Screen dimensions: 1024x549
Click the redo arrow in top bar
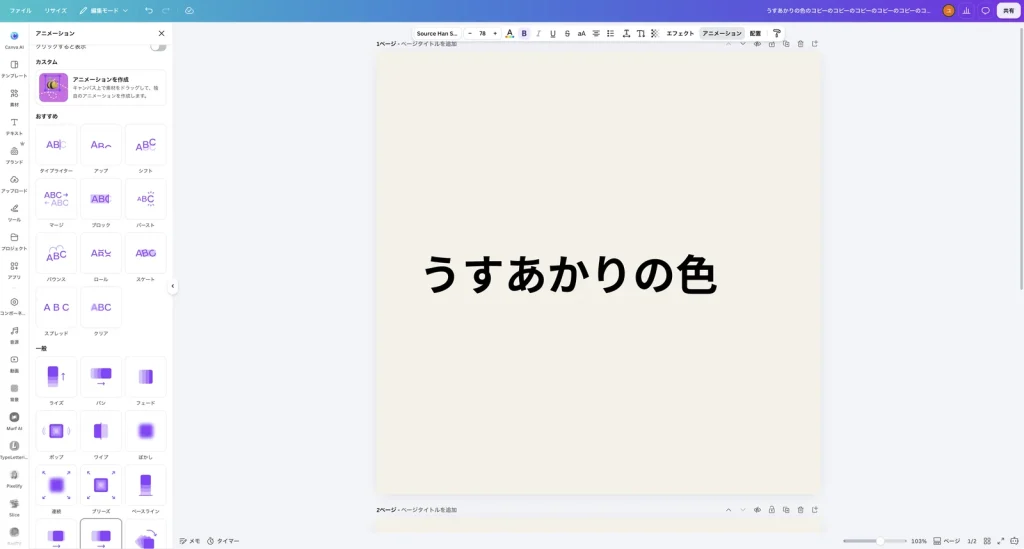(166, 10)
